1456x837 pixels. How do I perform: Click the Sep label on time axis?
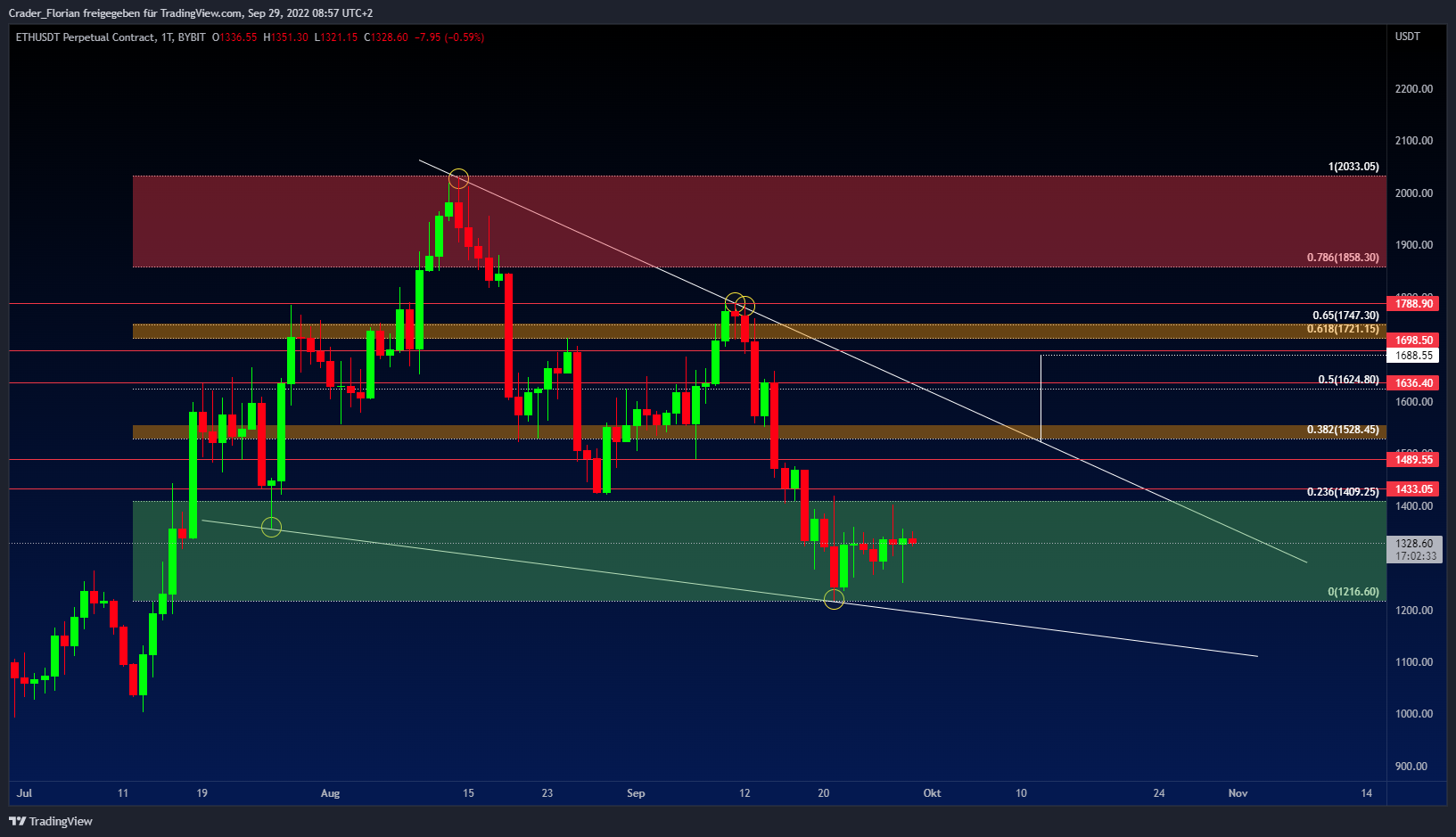click(636, 793)
